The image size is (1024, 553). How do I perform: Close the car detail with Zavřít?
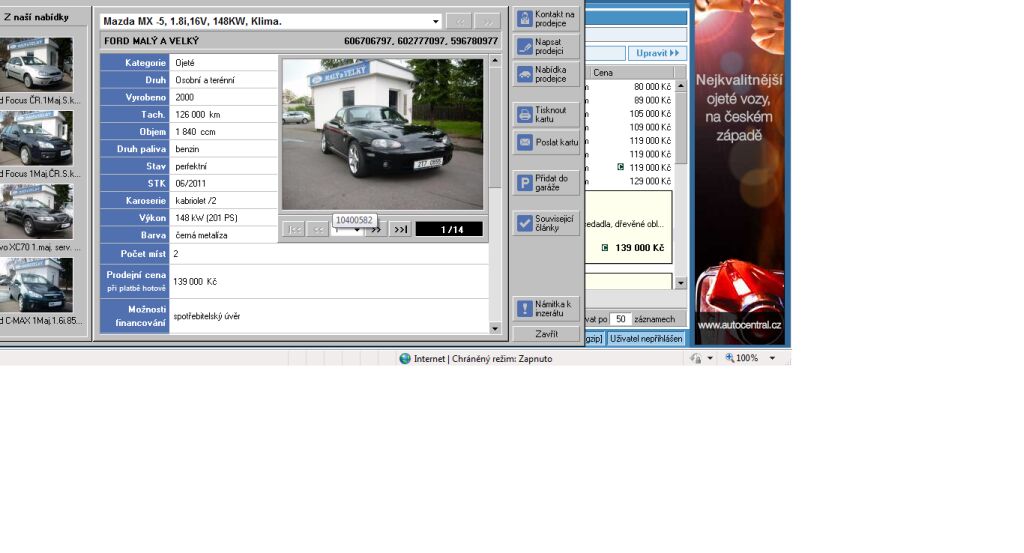coord(546,334)
